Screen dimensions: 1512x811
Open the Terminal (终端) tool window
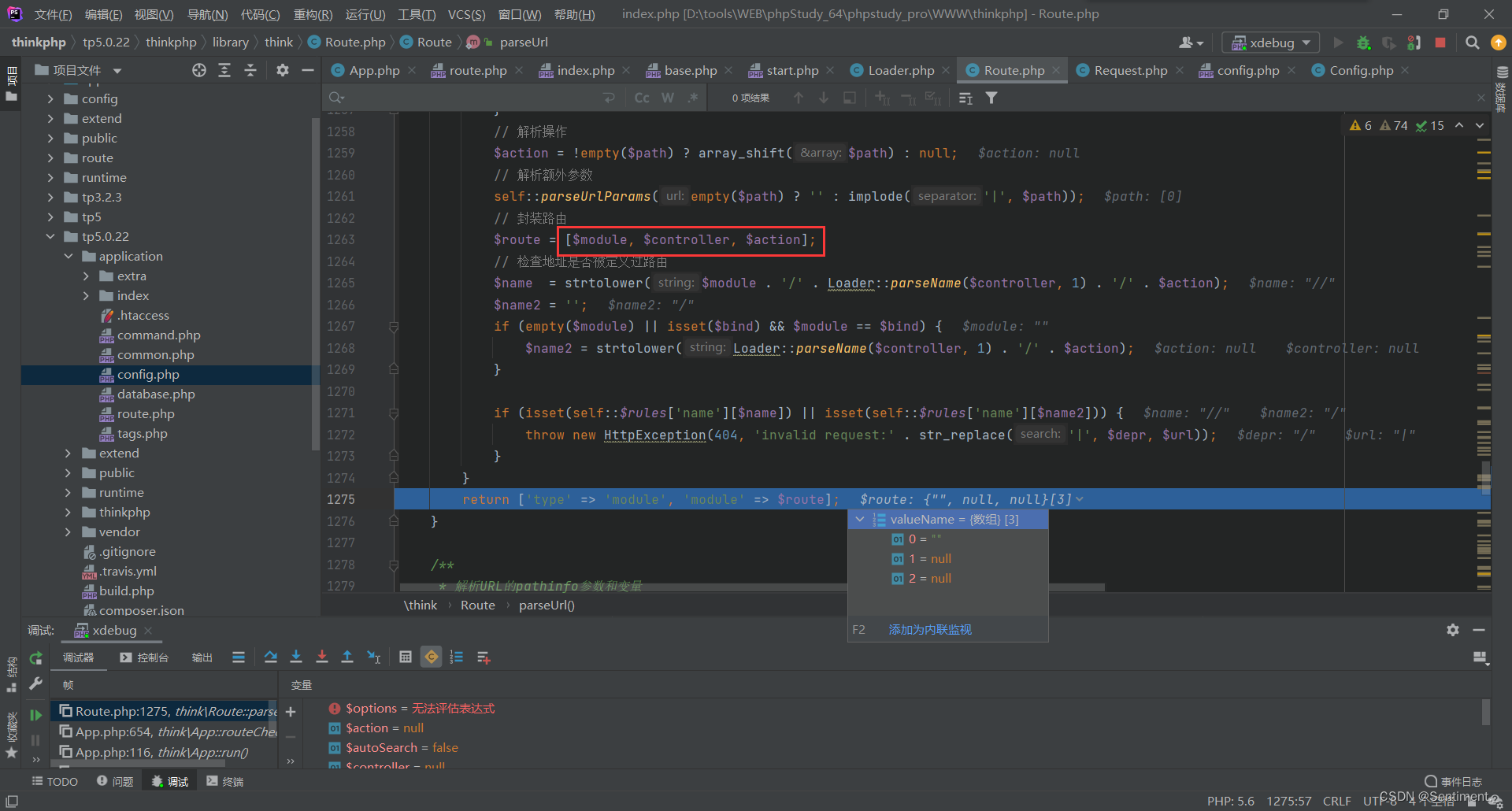pyautogui.click(x=225, y=781)
